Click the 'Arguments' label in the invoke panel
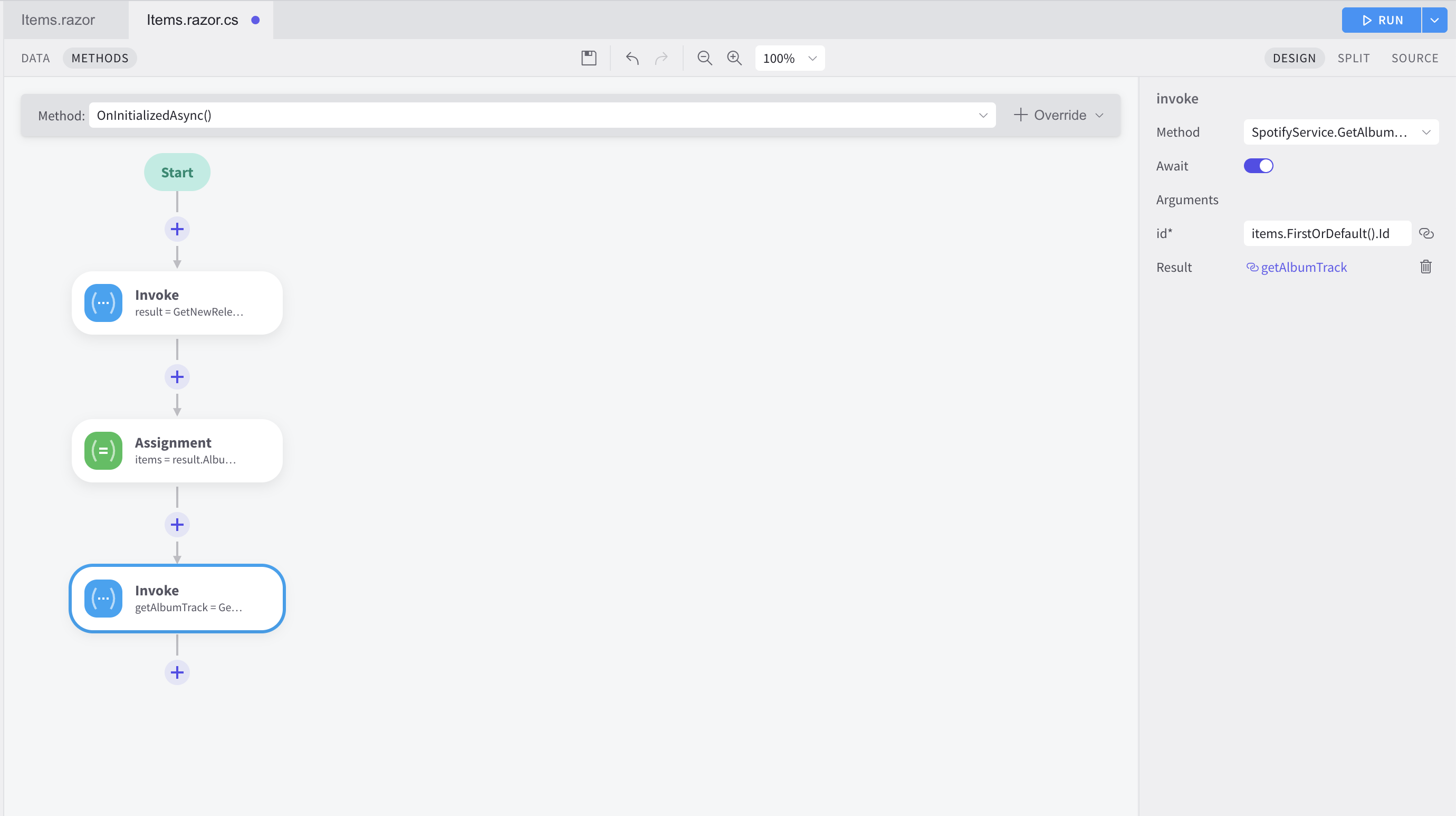This screenshot has height=816, width=1456. pyautogui.click(x=1187, y=200)
